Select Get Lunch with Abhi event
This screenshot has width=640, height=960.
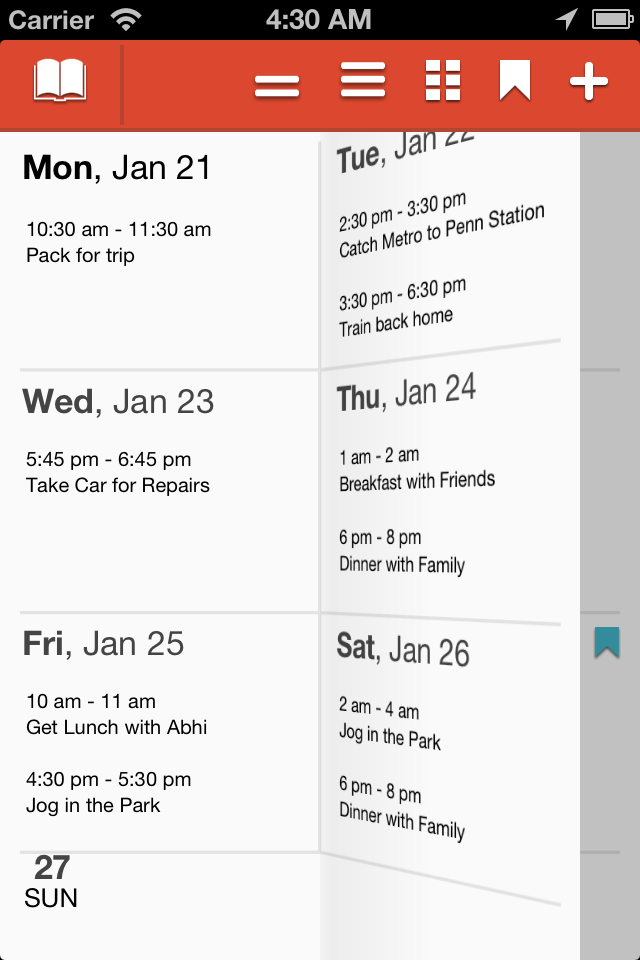[x=117, y=727]
